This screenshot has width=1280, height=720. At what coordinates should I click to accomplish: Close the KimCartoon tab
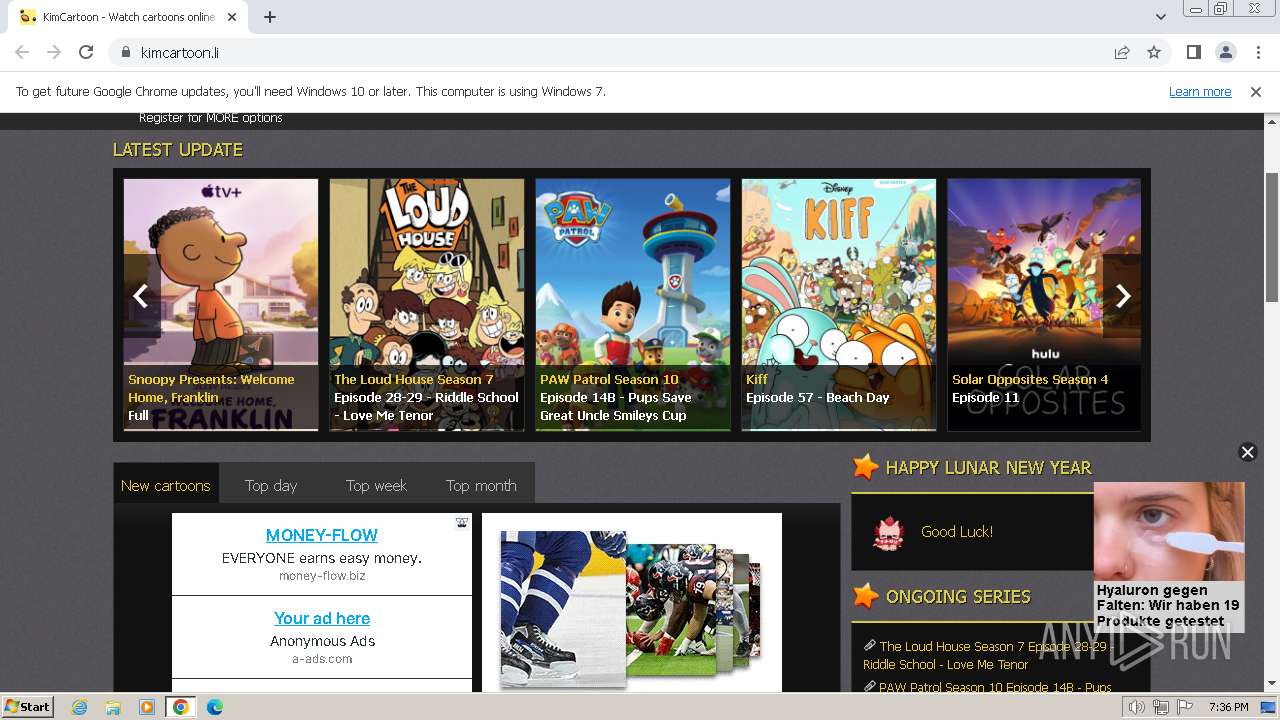pyautogui.click(x=232, y=17)
